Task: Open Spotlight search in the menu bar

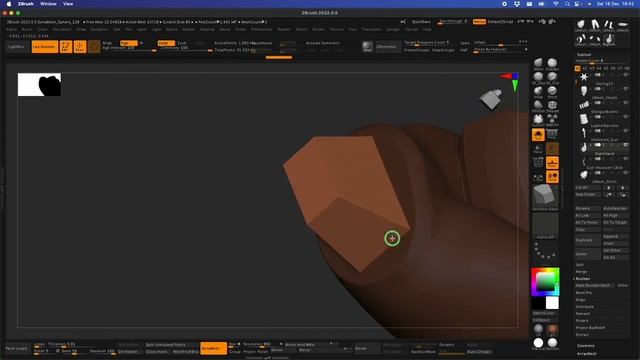Action: pos(567,4)
